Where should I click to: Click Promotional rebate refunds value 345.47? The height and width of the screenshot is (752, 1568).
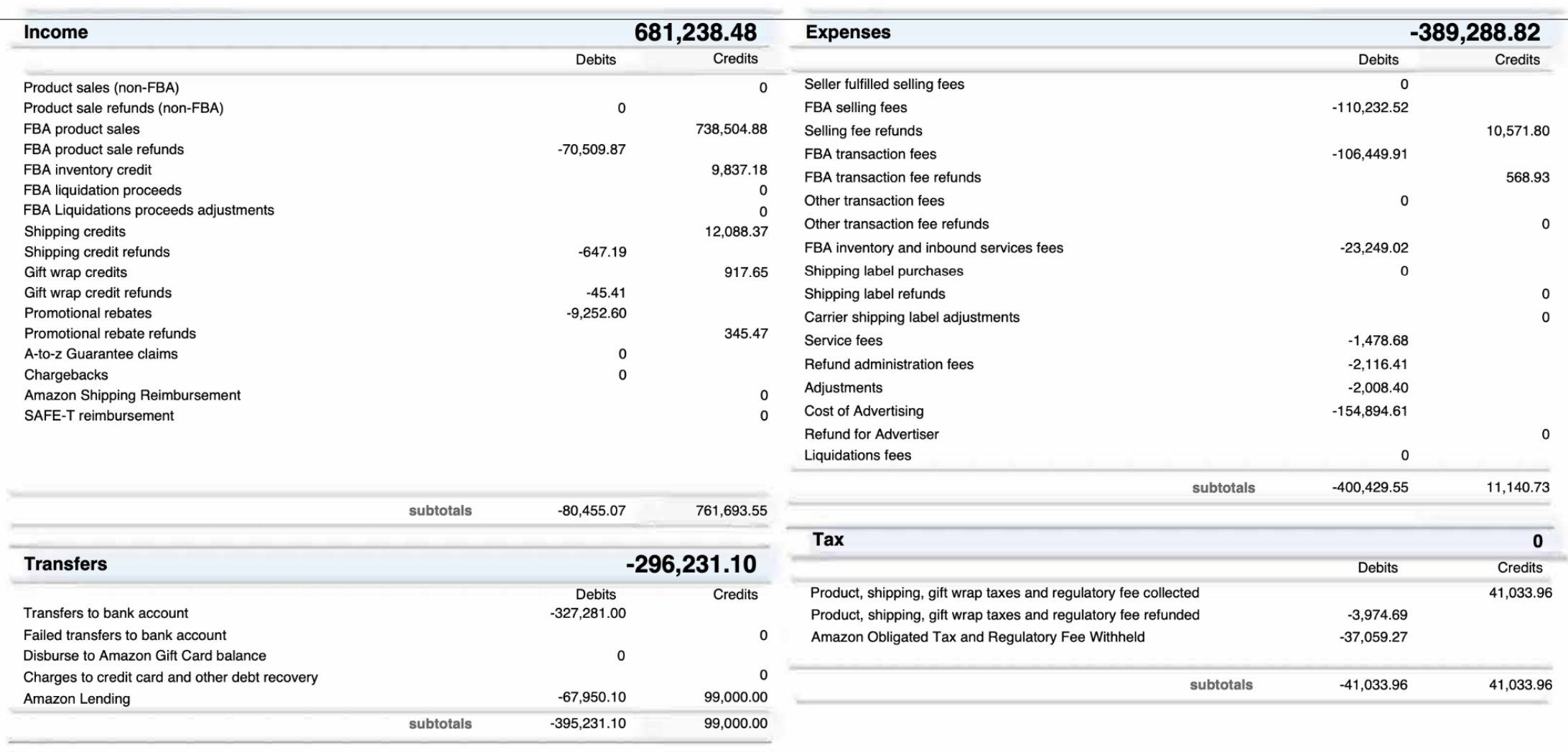coord(746,334)
